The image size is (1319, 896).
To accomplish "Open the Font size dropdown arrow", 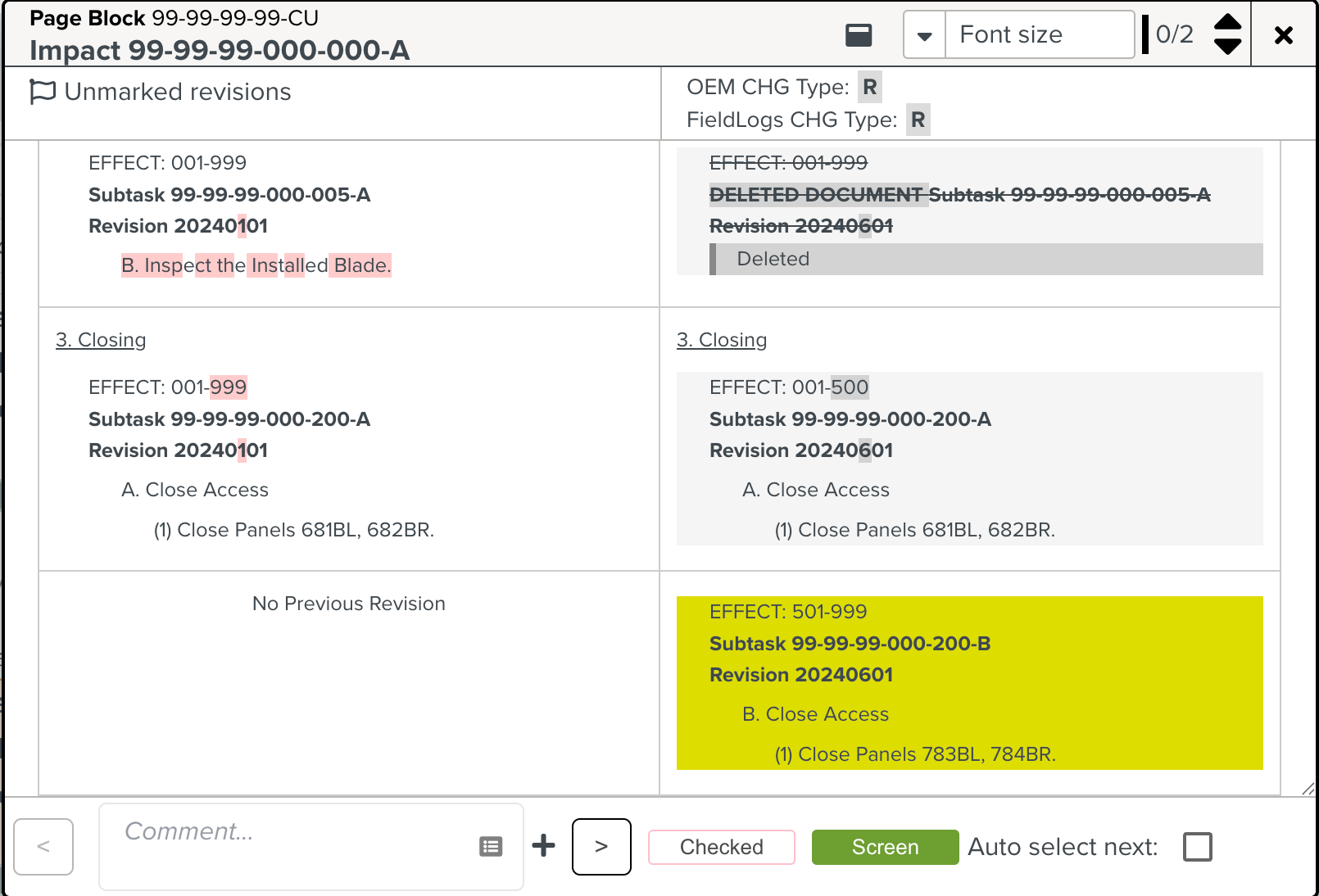I will (924, 35).
